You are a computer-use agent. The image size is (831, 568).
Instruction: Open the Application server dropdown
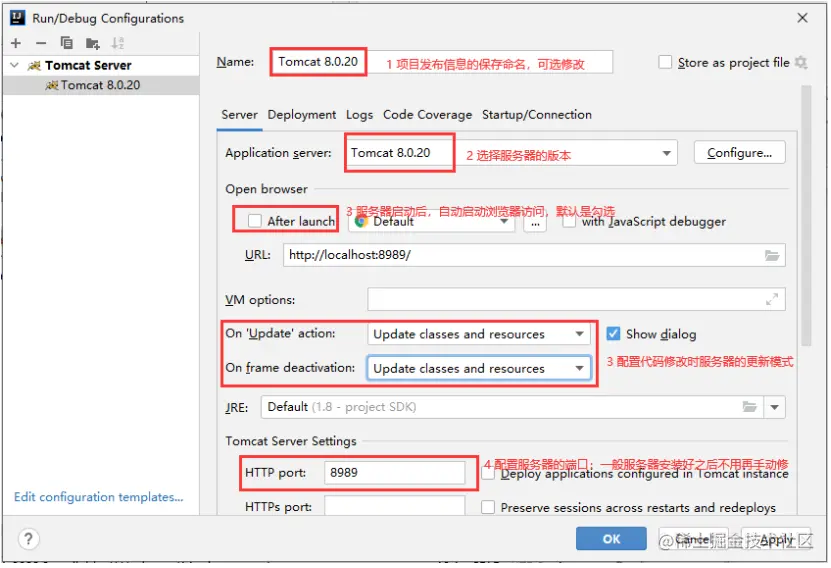(x=666, y=154)
